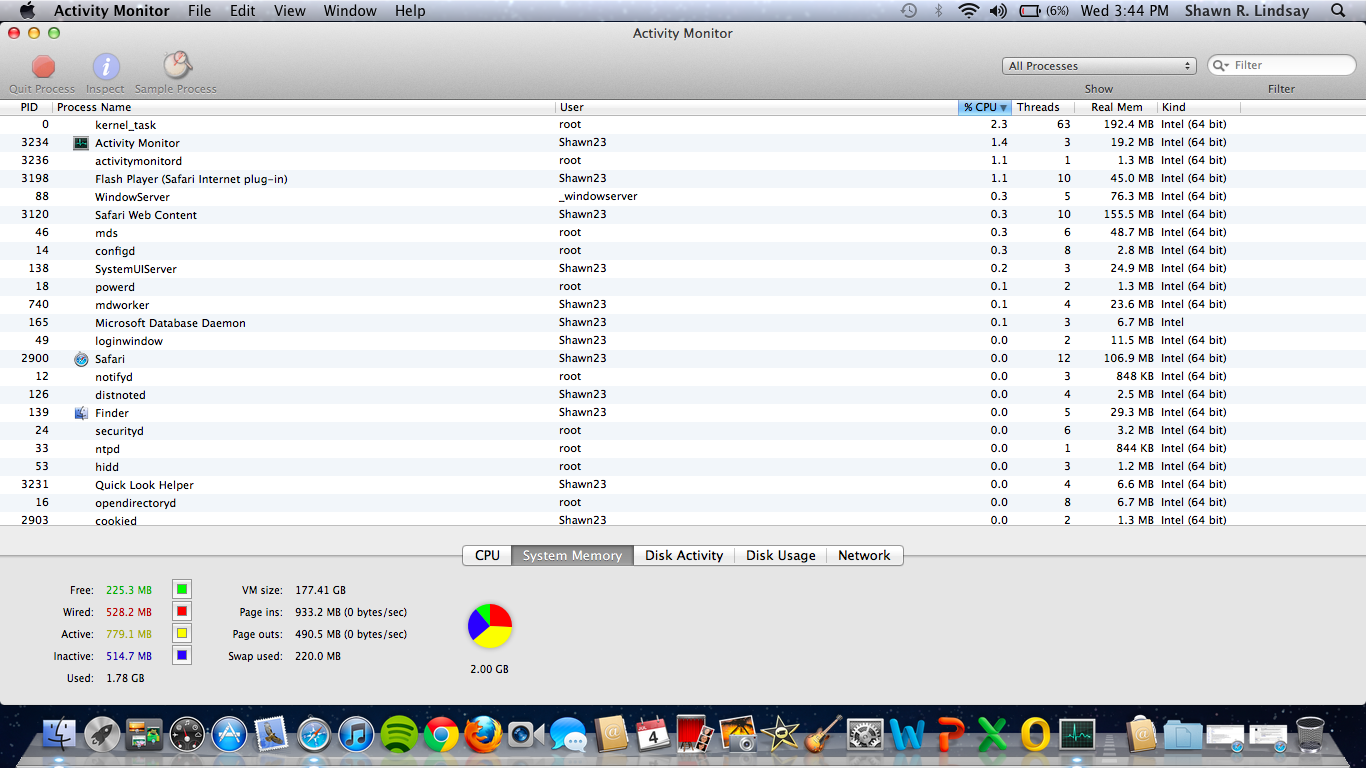Launch Microsoft Word from the Dock
Image resolution: width=1366 pixels, height=768 pixels.
point(907,735)
